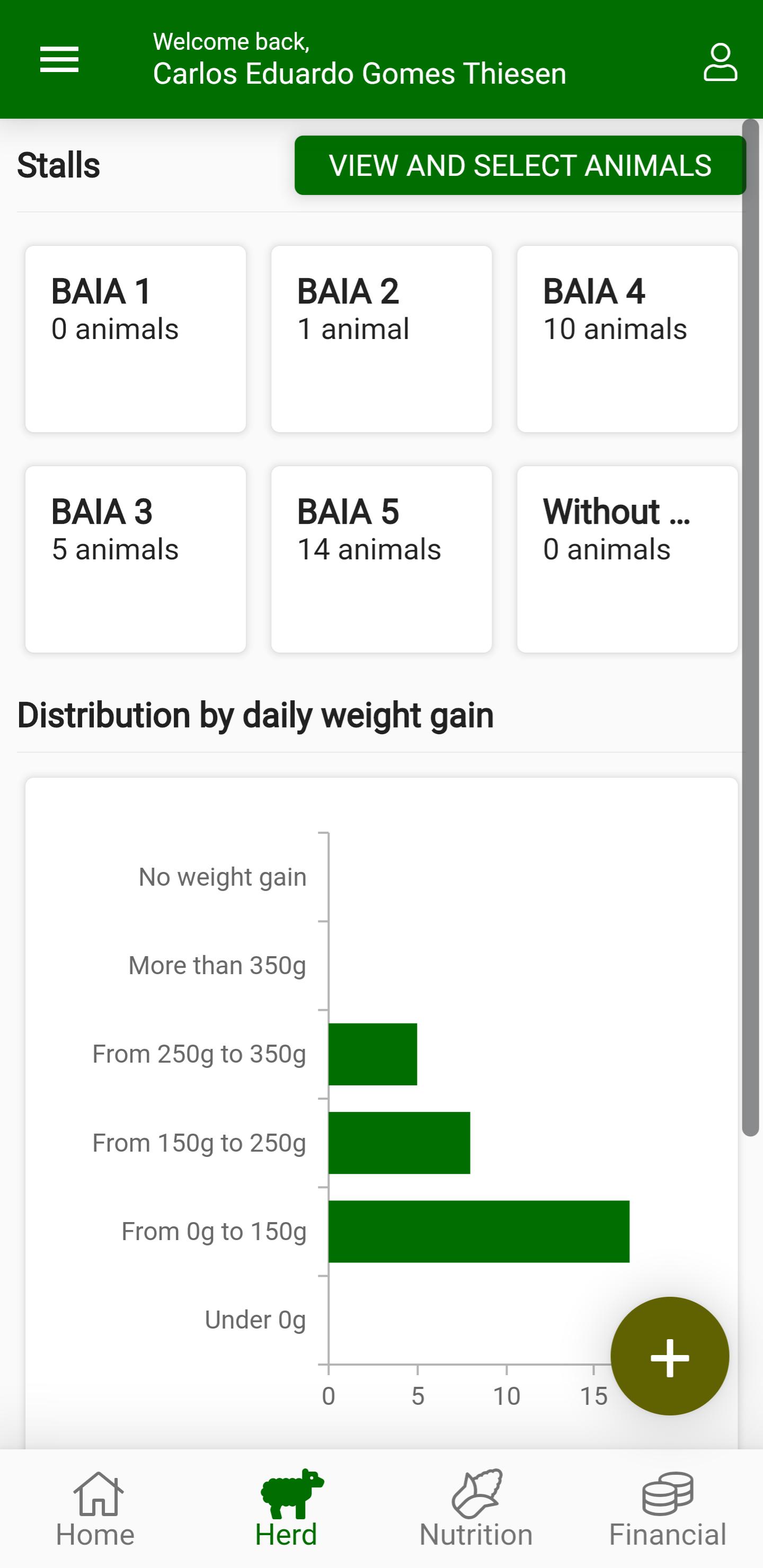Click the From 250g to 350g bar

tap(372, 1054)
